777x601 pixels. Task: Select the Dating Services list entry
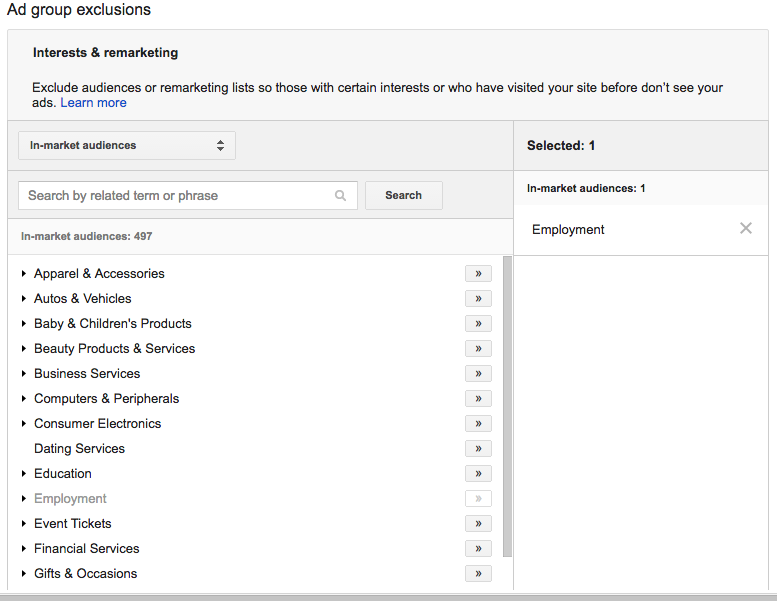click(x=79, y=448)
